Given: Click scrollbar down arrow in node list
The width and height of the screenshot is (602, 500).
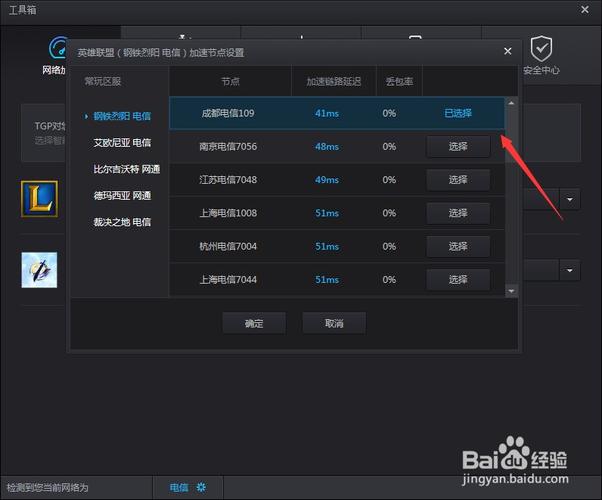Looking at the screenshot, I should 511,291.
